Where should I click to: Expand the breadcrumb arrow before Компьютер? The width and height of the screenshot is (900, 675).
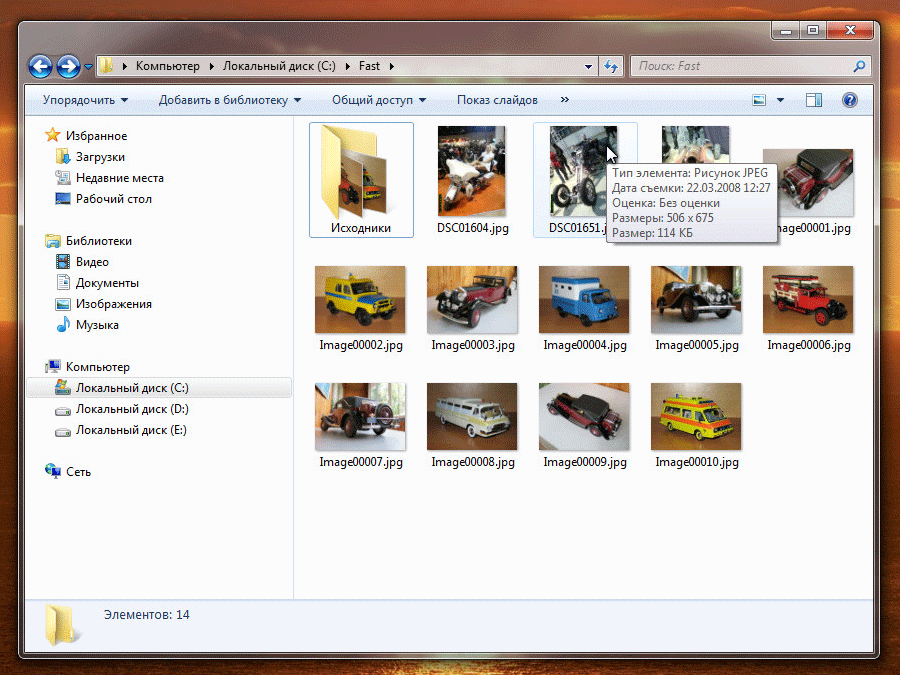click(125, 67)
